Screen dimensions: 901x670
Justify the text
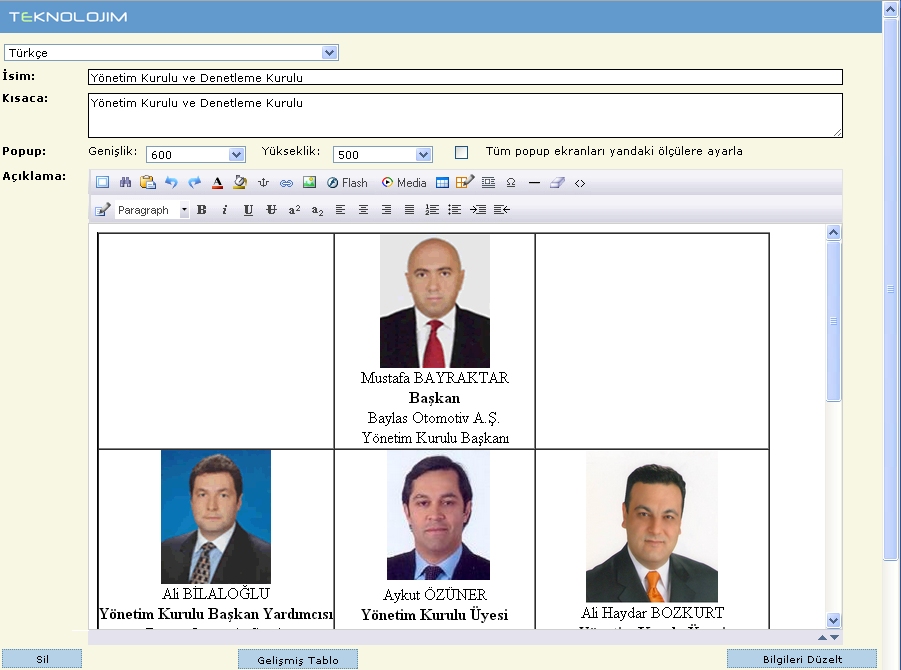(409, 210)
